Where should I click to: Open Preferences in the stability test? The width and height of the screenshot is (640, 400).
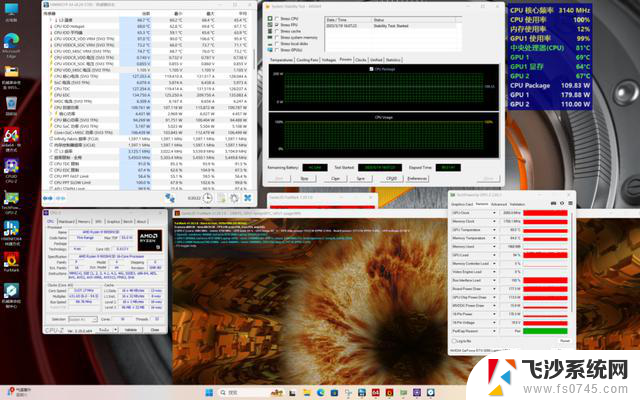click(x=417, y=179)
